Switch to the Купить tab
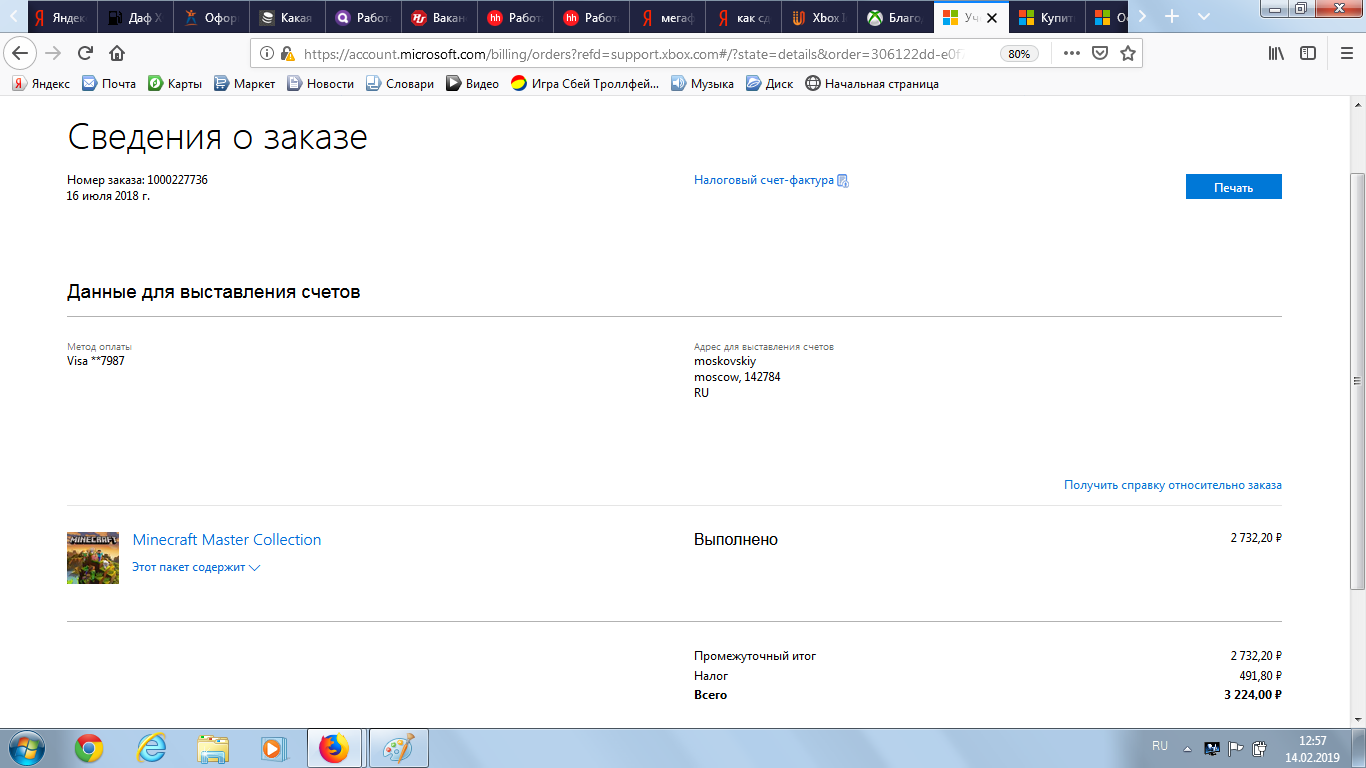The width and height of the screenshot is (1366, 768). [1047, 18]
